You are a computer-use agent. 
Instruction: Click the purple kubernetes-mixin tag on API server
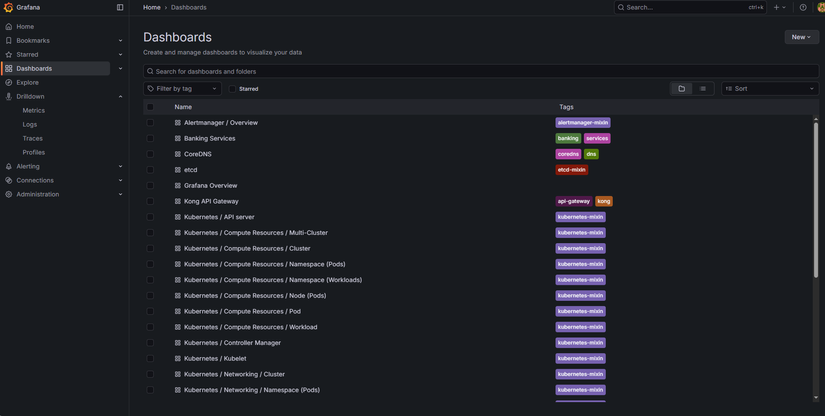click(x=581, y=217)
